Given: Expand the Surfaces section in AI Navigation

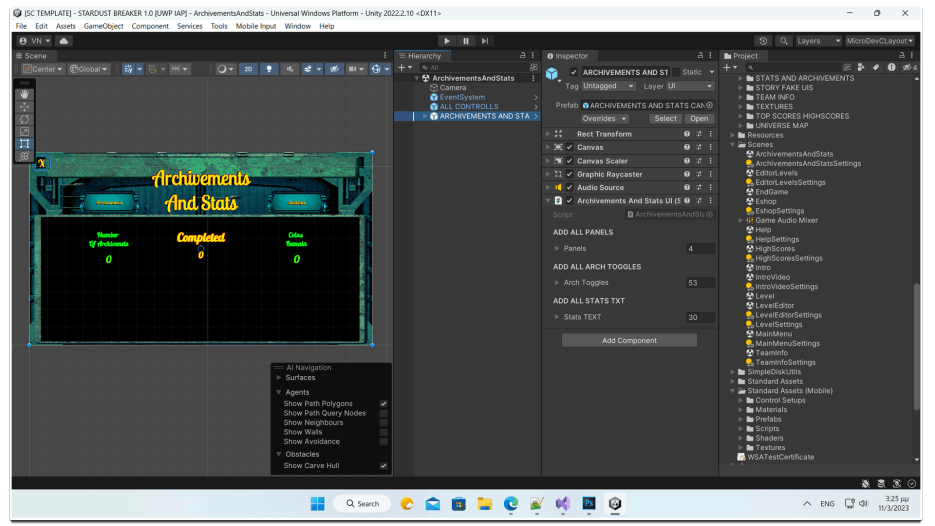Looking at the screenshot, I should (x=279, y=378).
